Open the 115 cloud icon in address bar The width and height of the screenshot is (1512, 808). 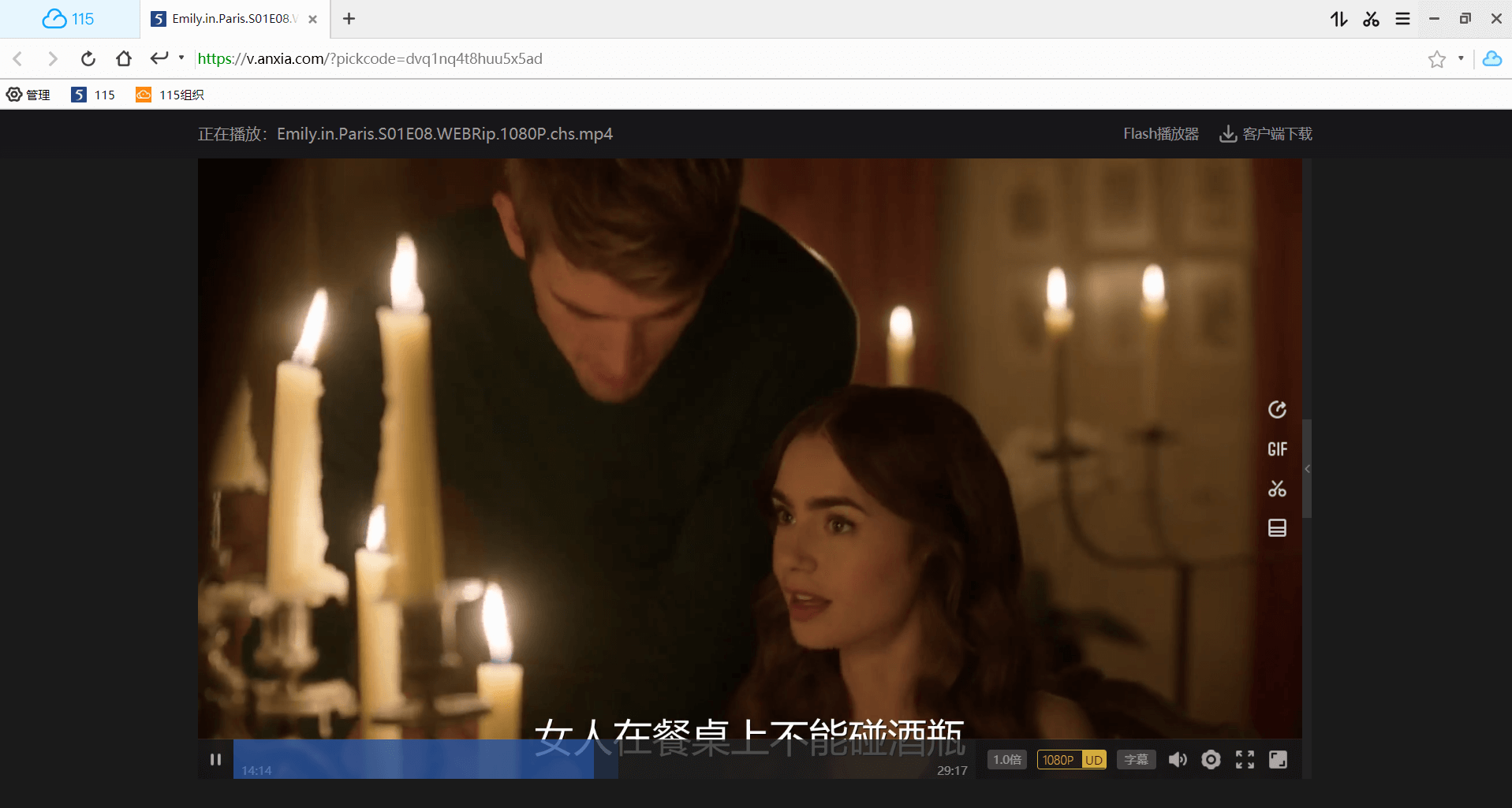pos(1492,58)
